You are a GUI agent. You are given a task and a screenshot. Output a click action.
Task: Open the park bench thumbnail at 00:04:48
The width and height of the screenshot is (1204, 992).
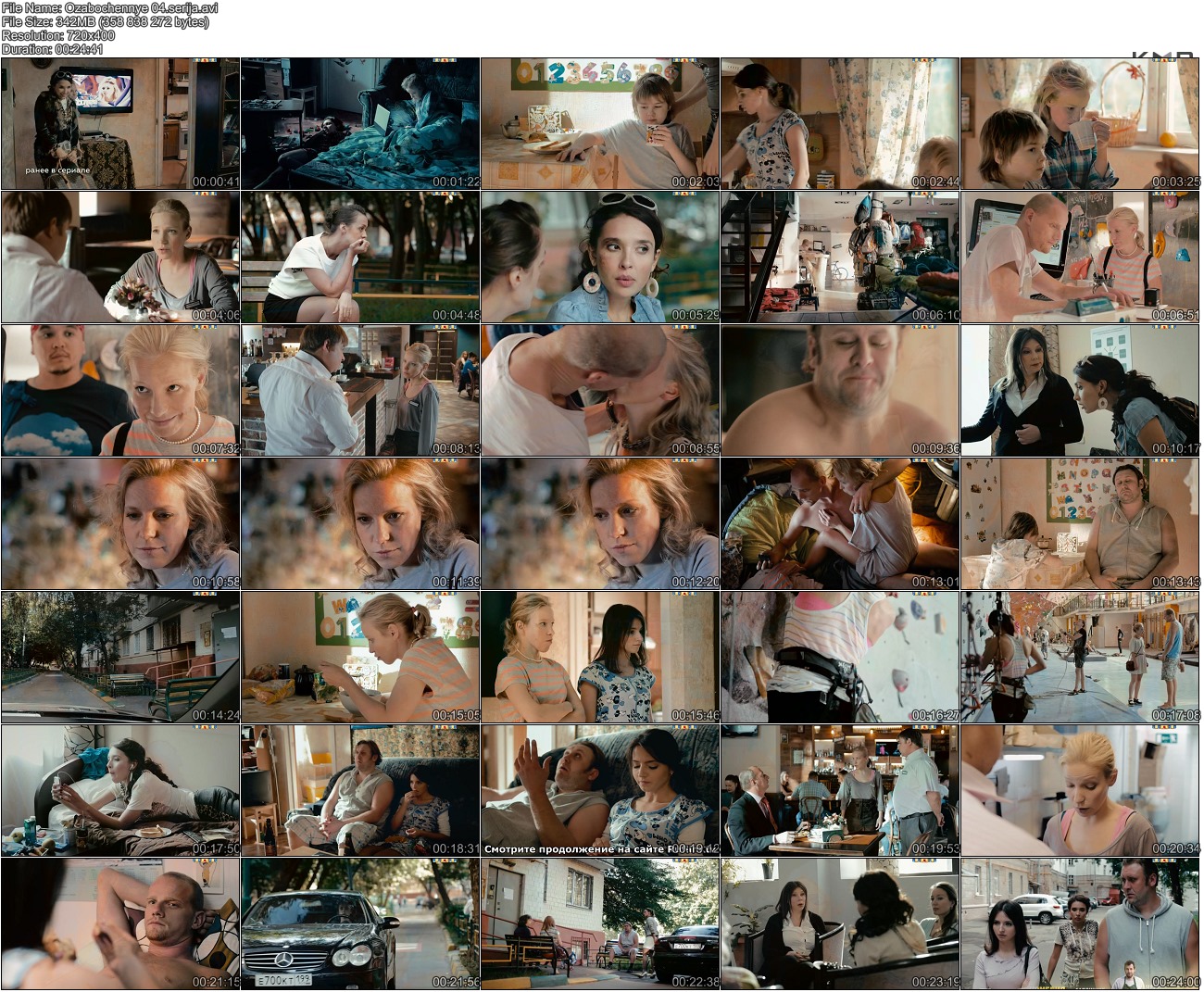tap(360, 257)
